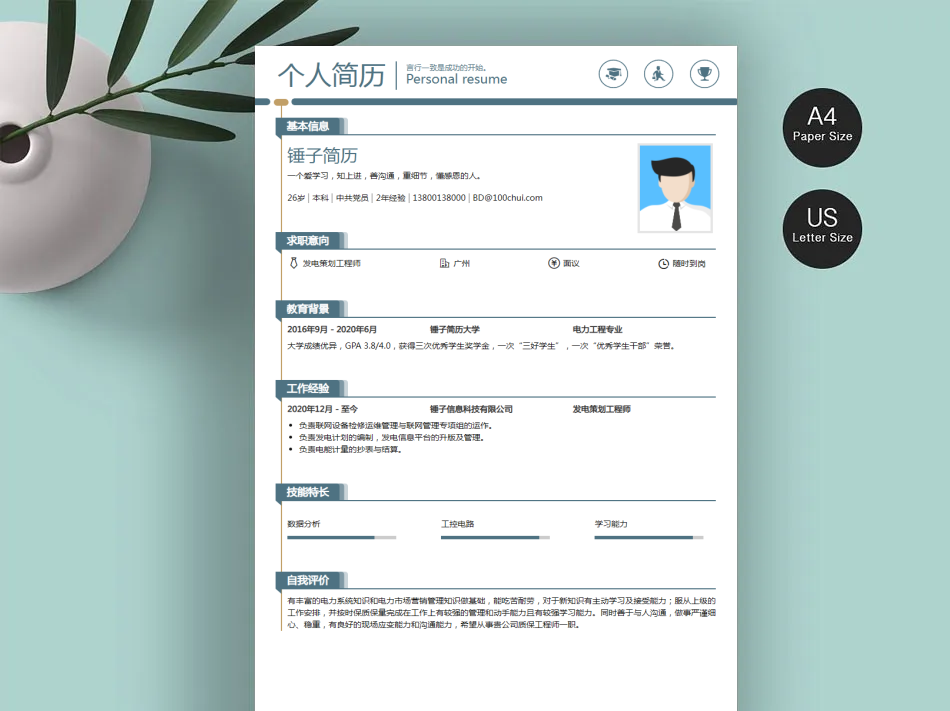Click the 中共党员 text
Image resolution: width=950 pixels, height=711 pixels.
click(352, 197)
